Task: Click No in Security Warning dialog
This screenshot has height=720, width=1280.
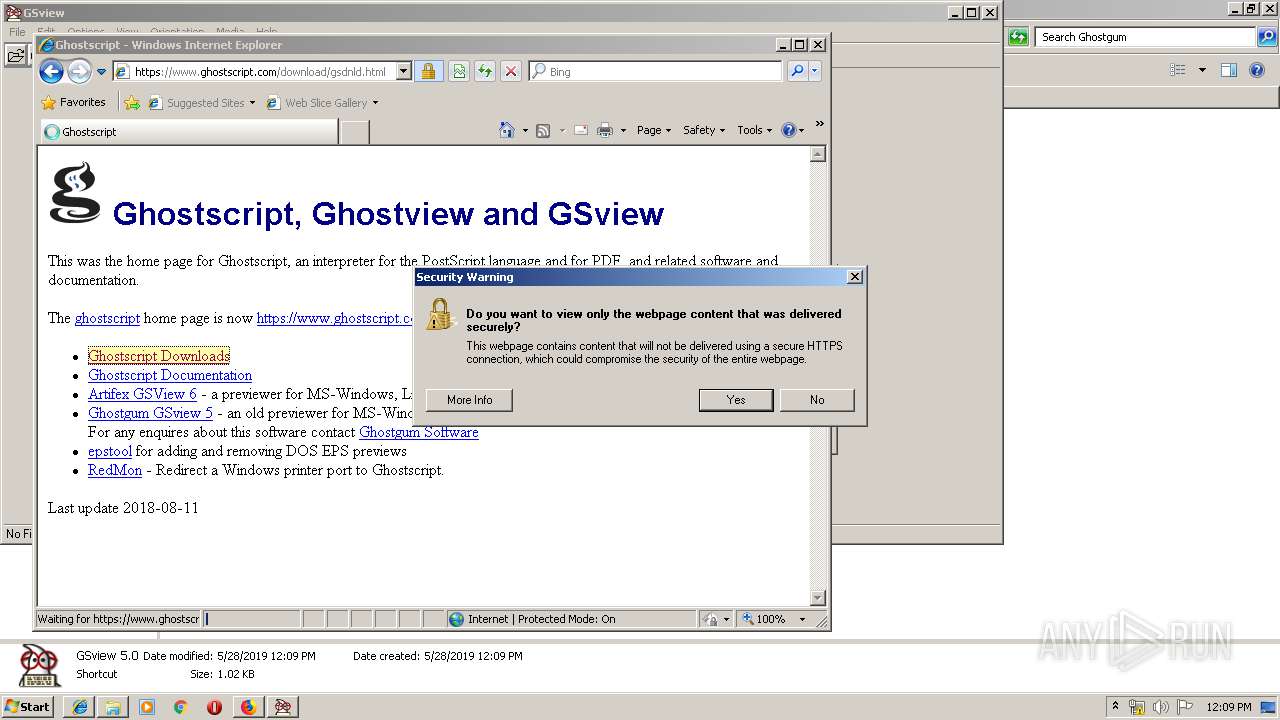Action: coord(817,400)
